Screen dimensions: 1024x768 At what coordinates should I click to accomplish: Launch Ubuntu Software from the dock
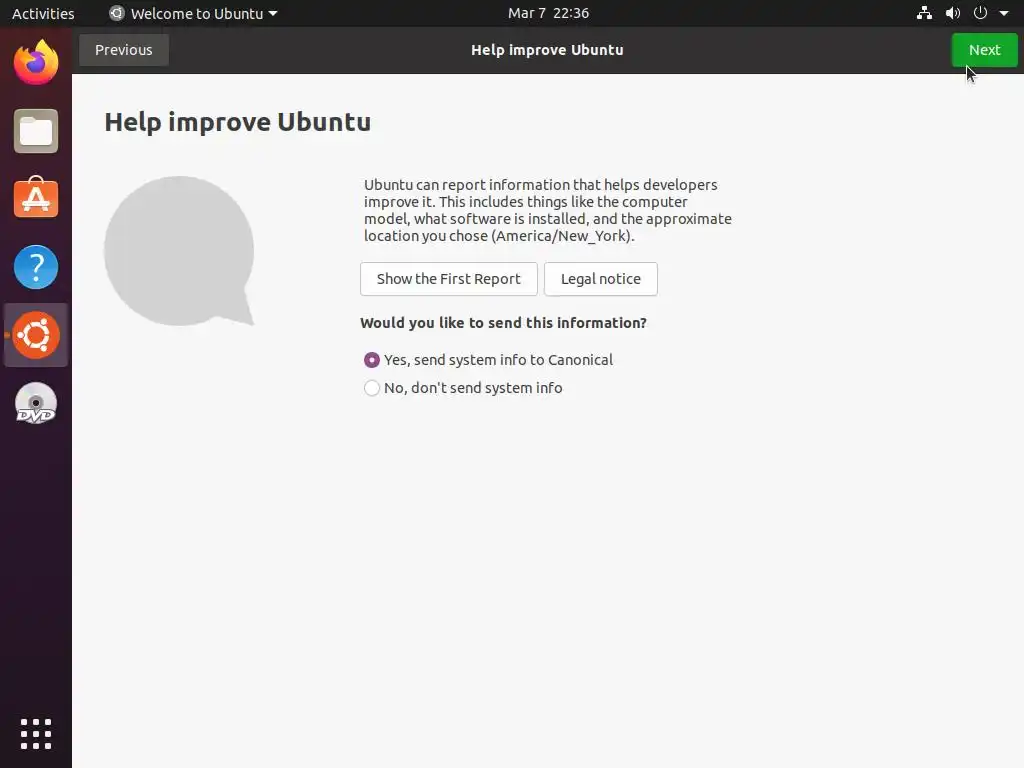(36, 198)
